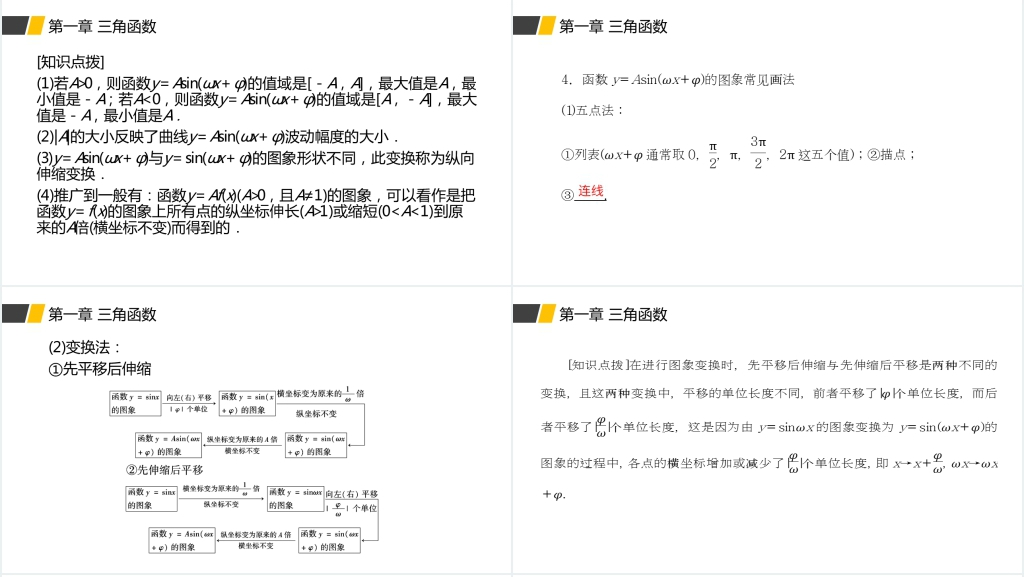The height and width of the screenshot is (577, 1024).
Task: Click the final line ＋φ. of the last slide
Action: (x=554, y=495)
